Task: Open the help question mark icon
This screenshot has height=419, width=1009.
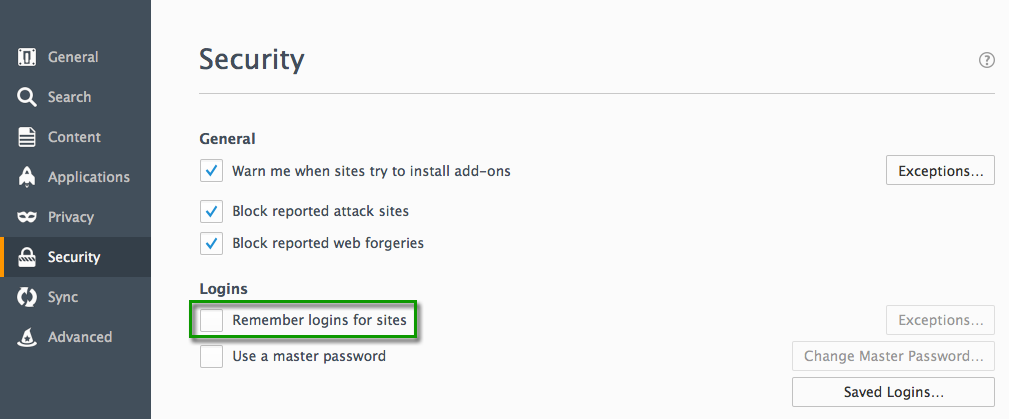Action: tap(987, 60)
